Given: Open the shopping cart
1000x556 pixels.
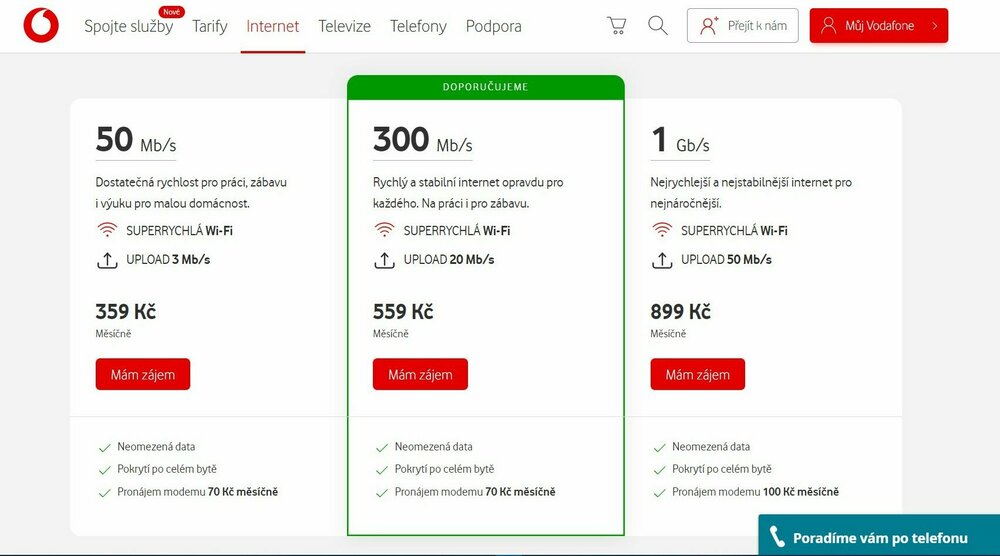Looking at the screenshot, I should tap(617, 26).
